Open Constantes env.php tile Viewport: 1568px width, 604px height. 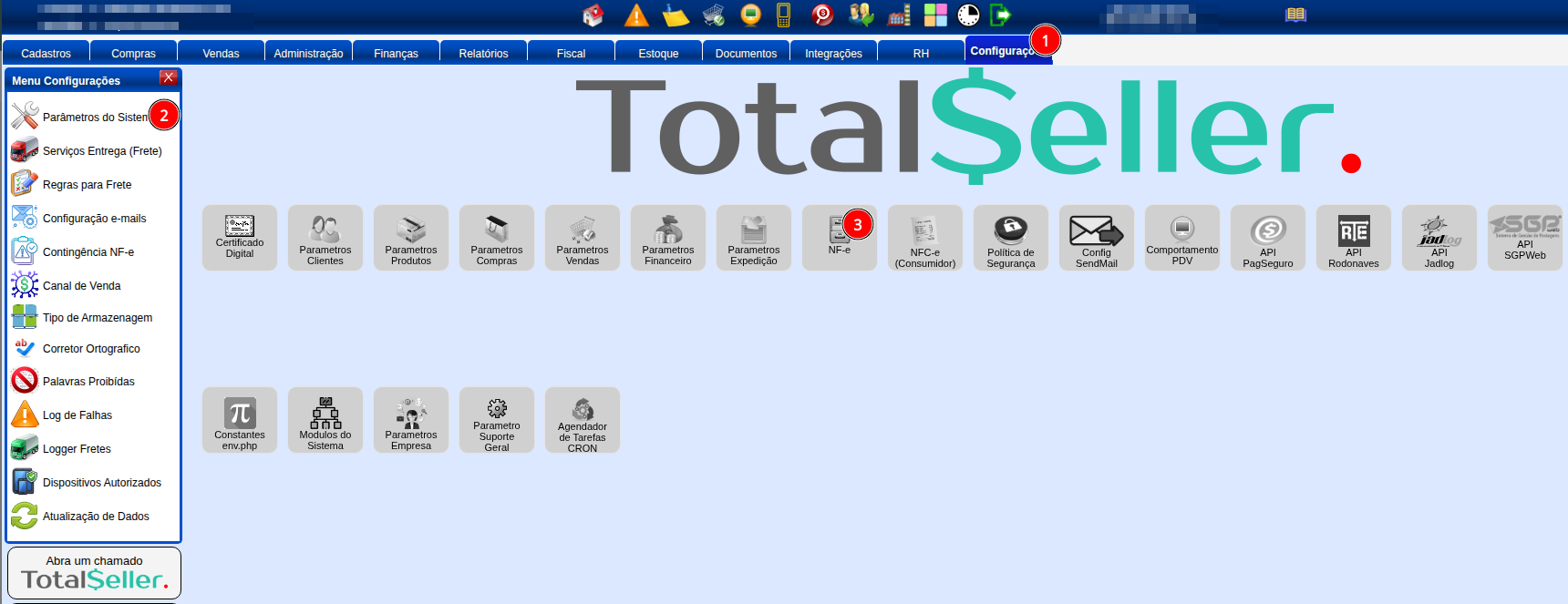coord(240,420)
